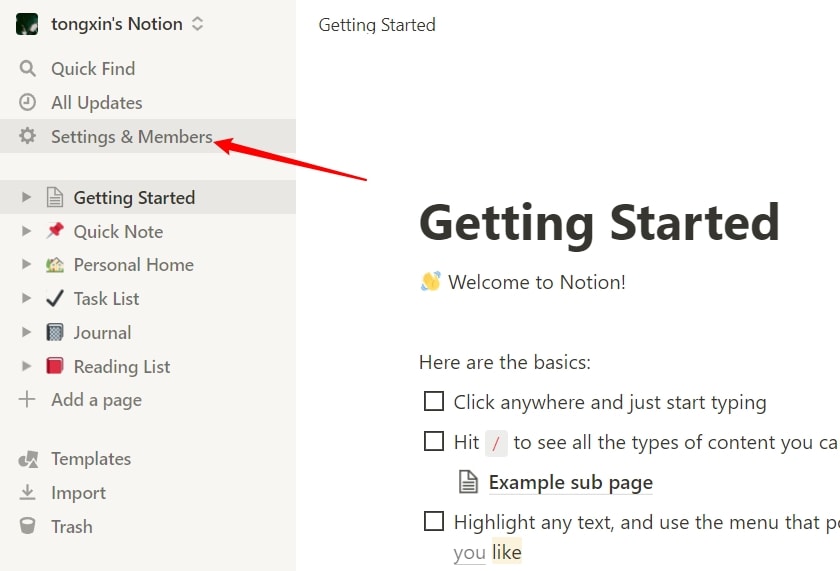The width and height of the screenshot is (840, 571).
Task: Expand the Quick Note page arrow
Action: coord(26,231)
